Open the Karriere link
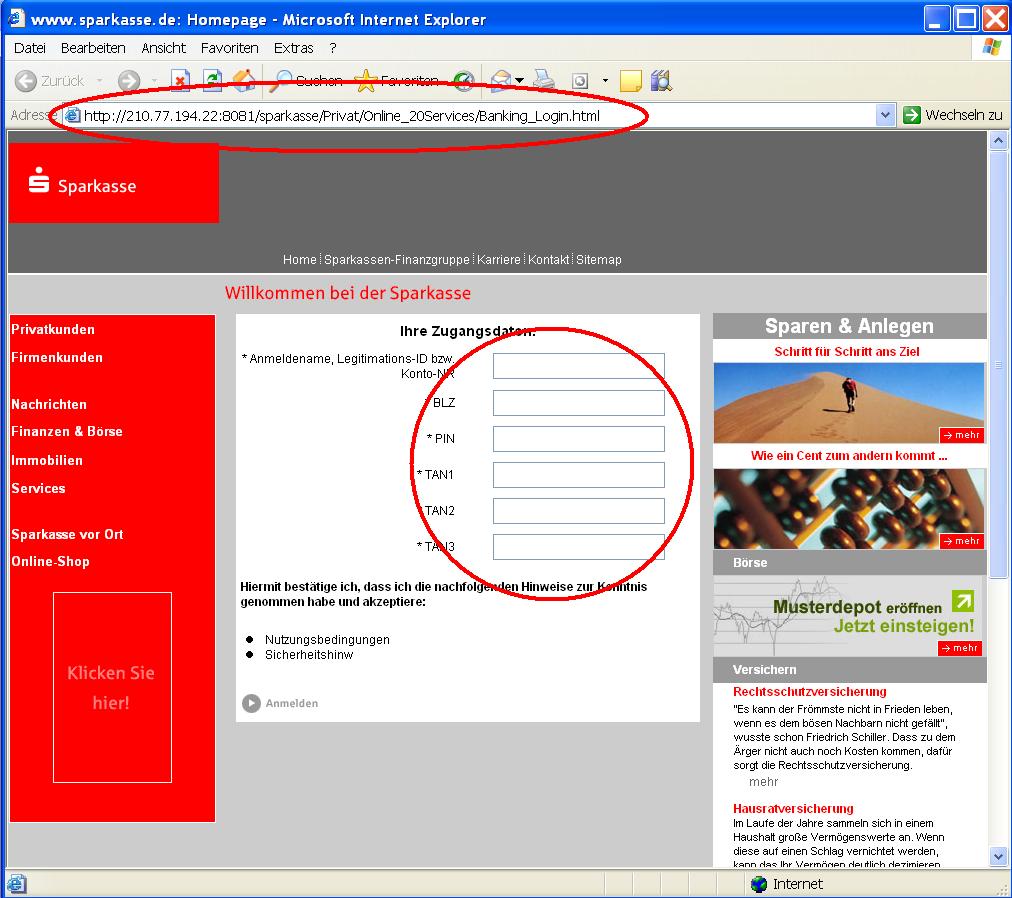The width and height of the screenshot is (1012, 898). coord(498,260)
